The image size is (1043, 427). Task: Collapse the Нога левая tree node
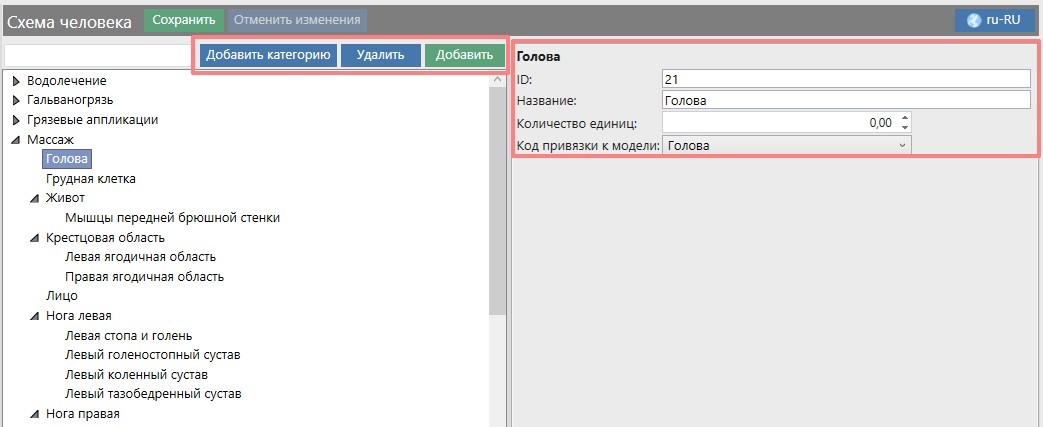coord(35,316)
